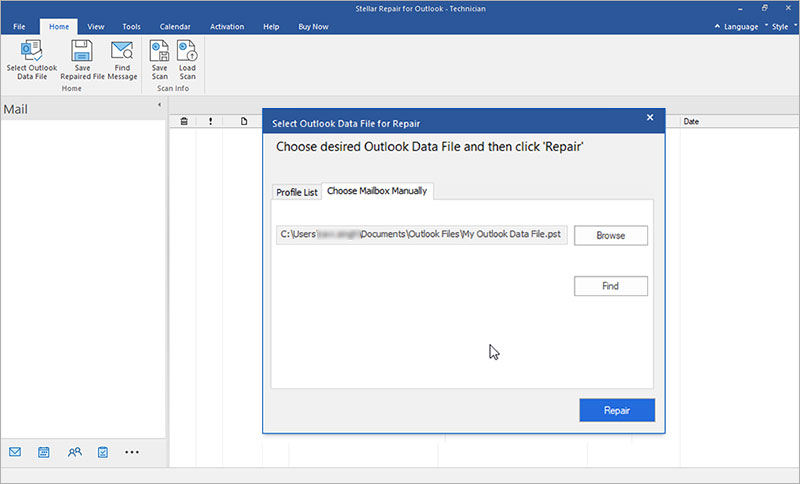Open the Help tab
The width and height of the screenshot is (800, 484).
pos(271,27)
